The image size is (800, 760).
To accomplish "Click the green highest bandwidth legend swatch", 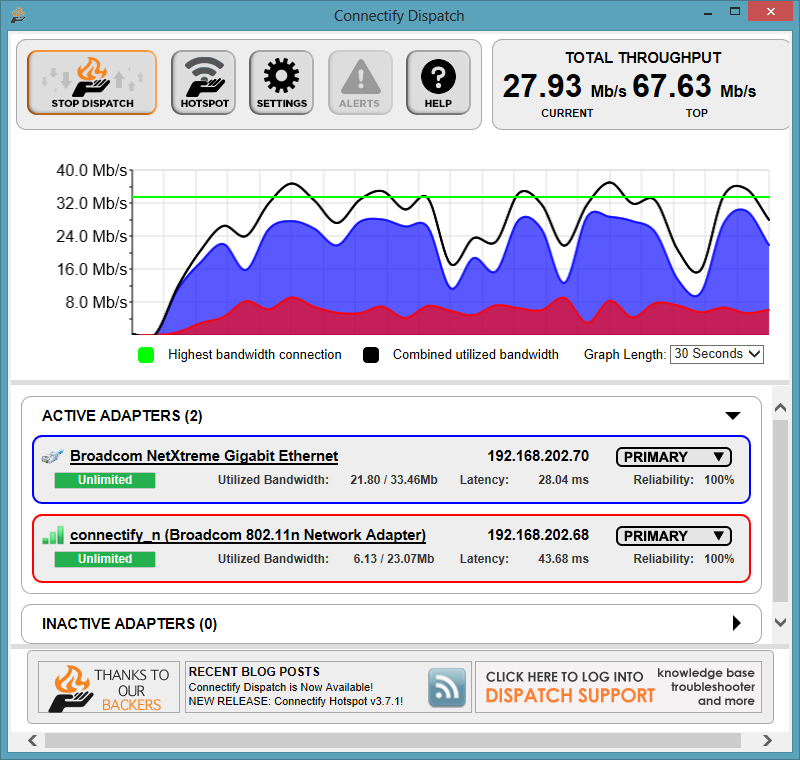I will pyautogui.click(x=146, y=355).
